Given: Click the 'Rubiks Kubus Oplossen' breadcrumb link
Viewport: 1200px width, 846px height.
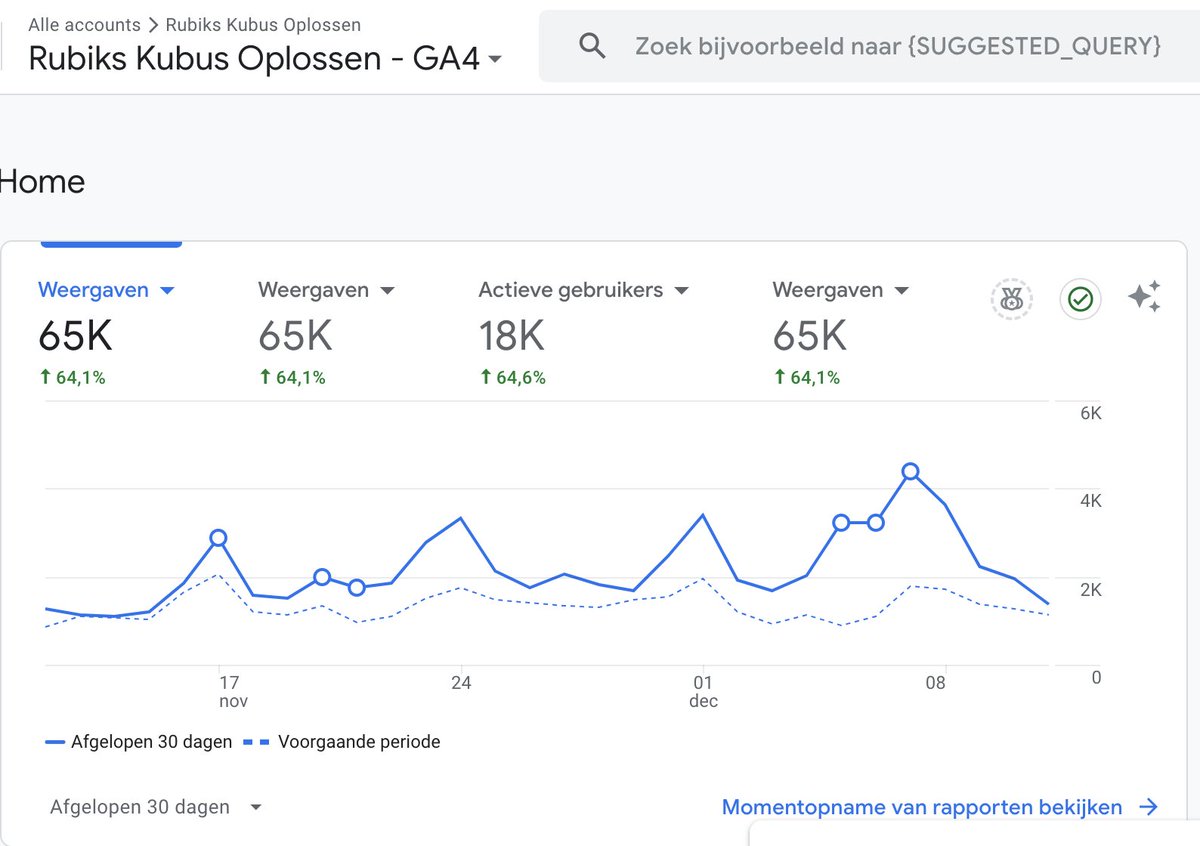Looking at the screenshot, I should click(x=264, y=25).
